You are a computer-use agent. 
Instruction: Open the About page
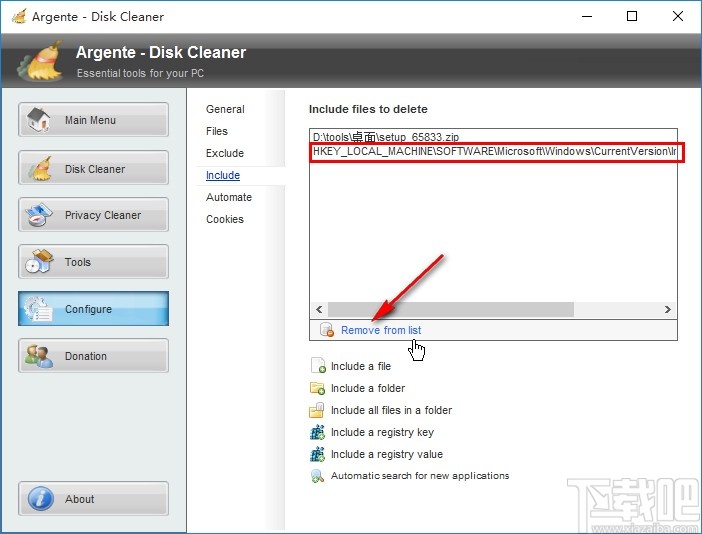coord(94,498)
